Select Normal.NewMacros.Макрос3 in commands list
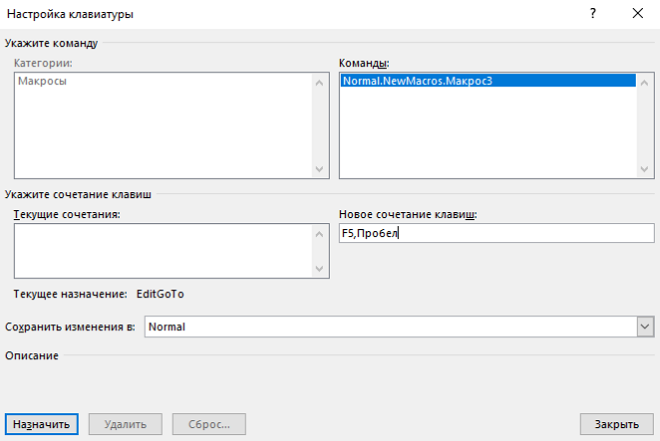The image size is (660, 441). [x=488, y=81]
